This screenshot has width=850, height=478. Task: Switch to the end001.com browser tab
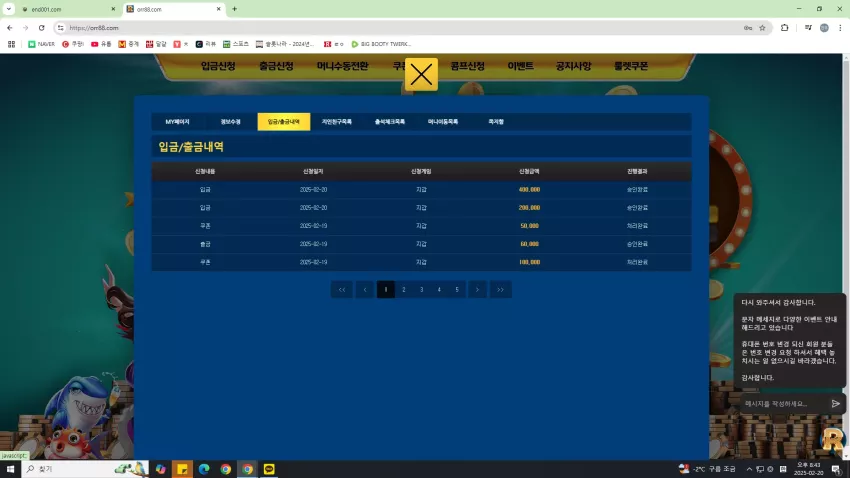pos(66,9)
